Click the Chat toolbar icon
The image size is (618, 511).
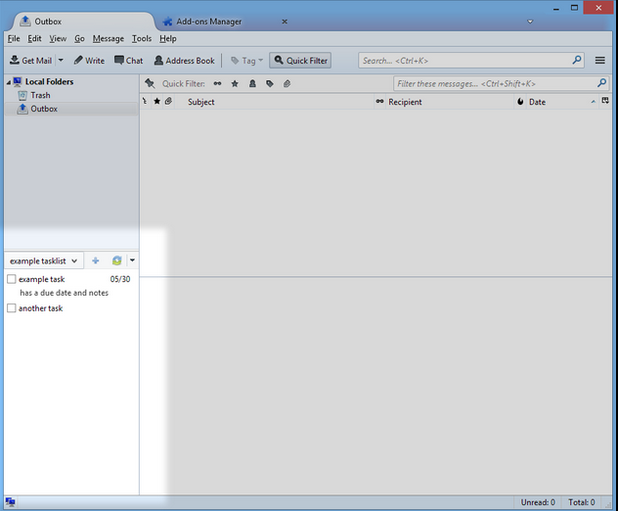coord(128,61)
